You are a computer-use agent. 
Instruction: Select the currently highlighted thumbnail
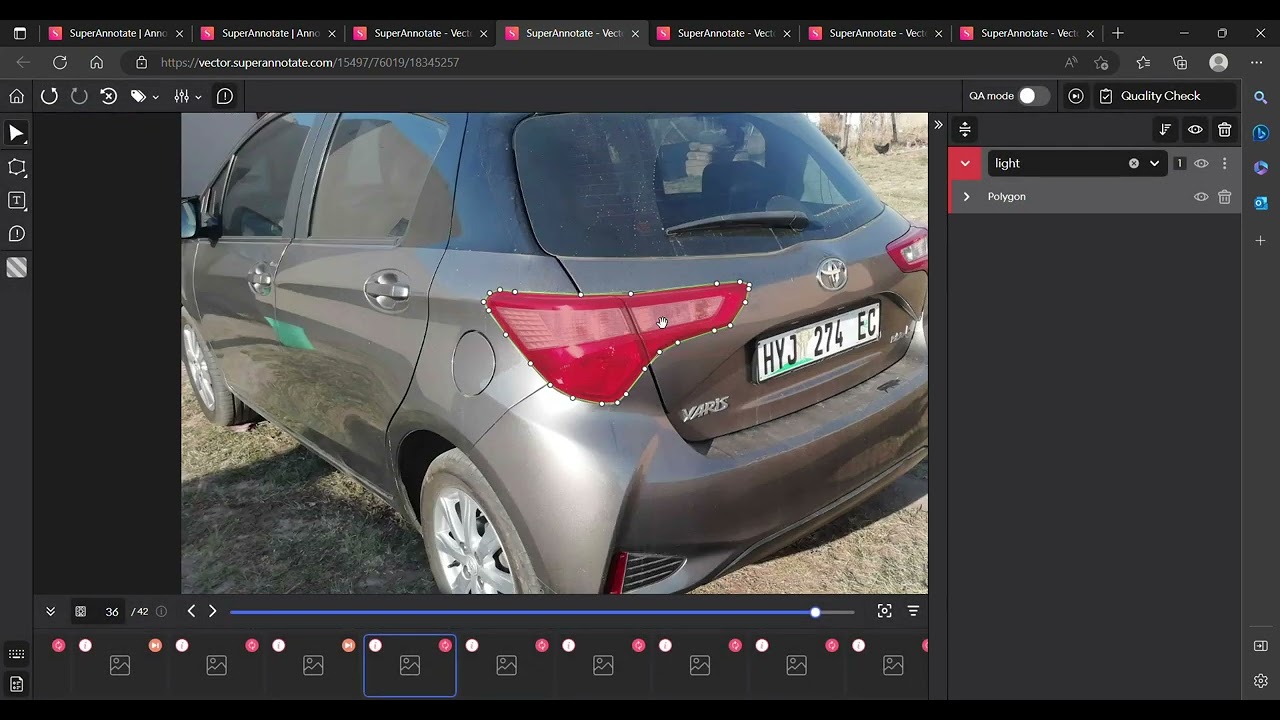tap(410, 665)
